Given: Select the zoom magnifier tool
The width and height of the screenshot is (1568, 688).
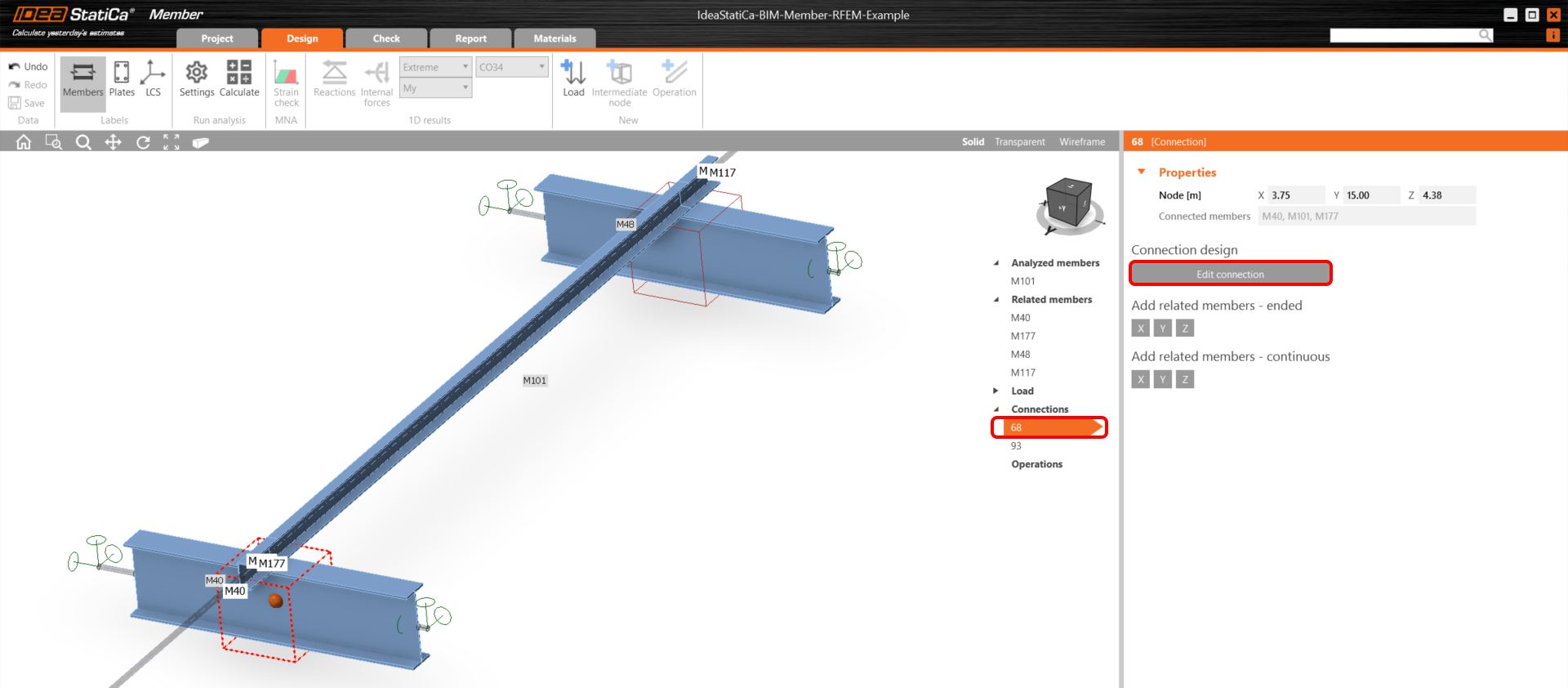Looking at the screenshot, I should click(x=83, y=142).
